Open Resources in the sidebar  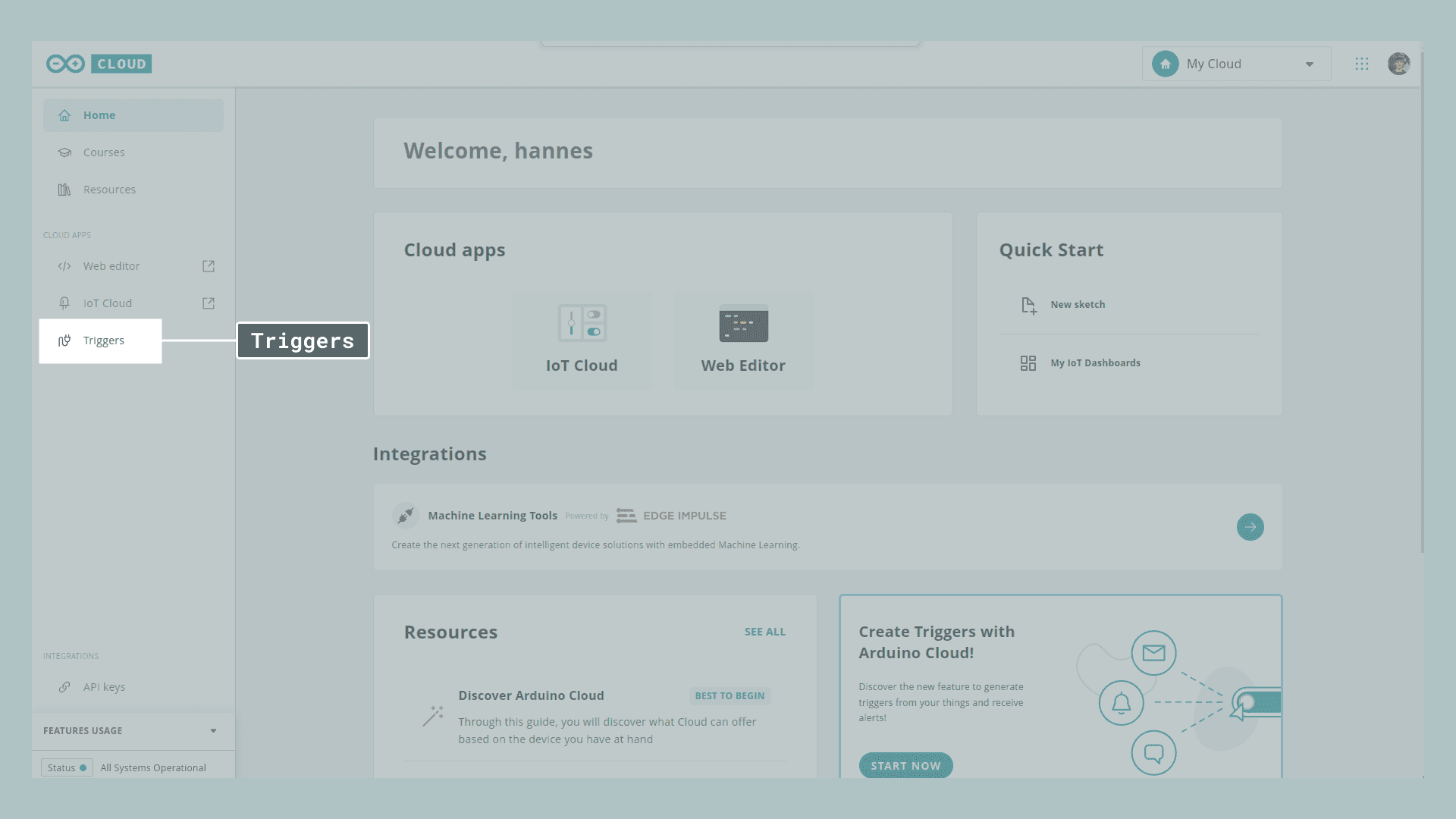pos(109,190)
